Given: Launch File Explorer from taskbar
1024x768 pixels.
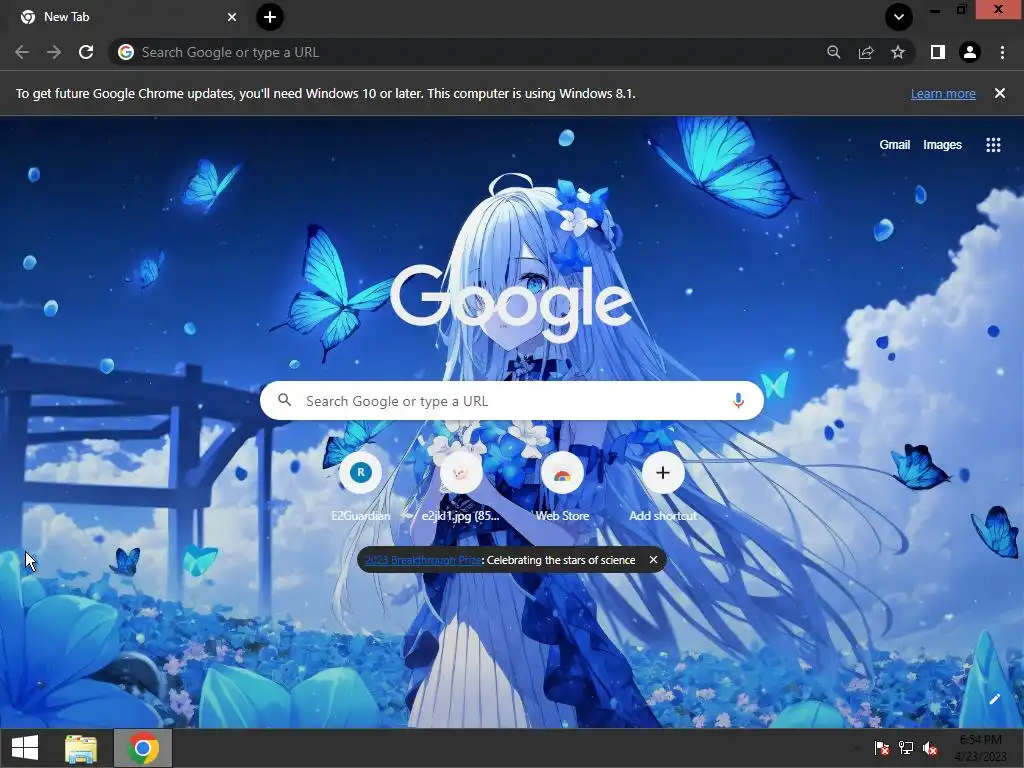Looking at the screenshot, I should click(x=81, y=748).
